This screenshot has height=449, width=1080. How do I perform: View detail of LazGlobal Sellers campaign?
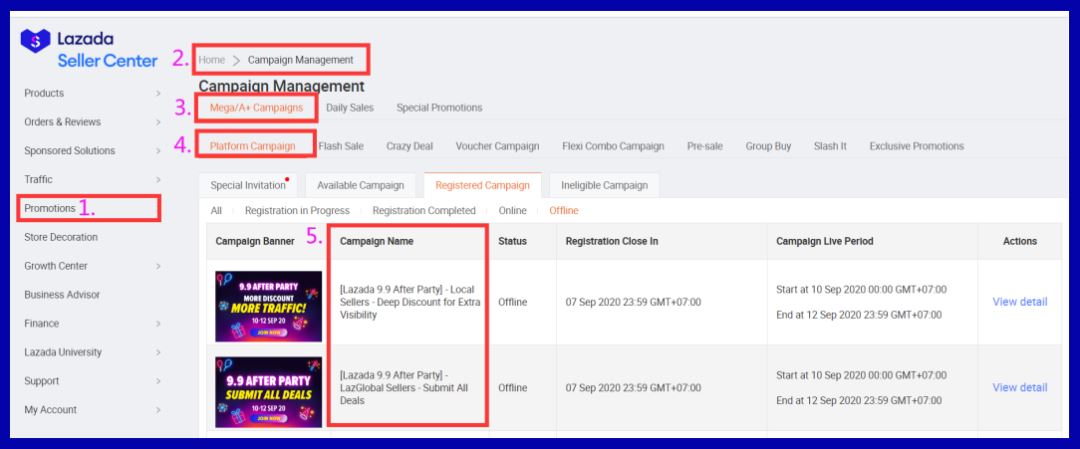tap(1019, 387)
